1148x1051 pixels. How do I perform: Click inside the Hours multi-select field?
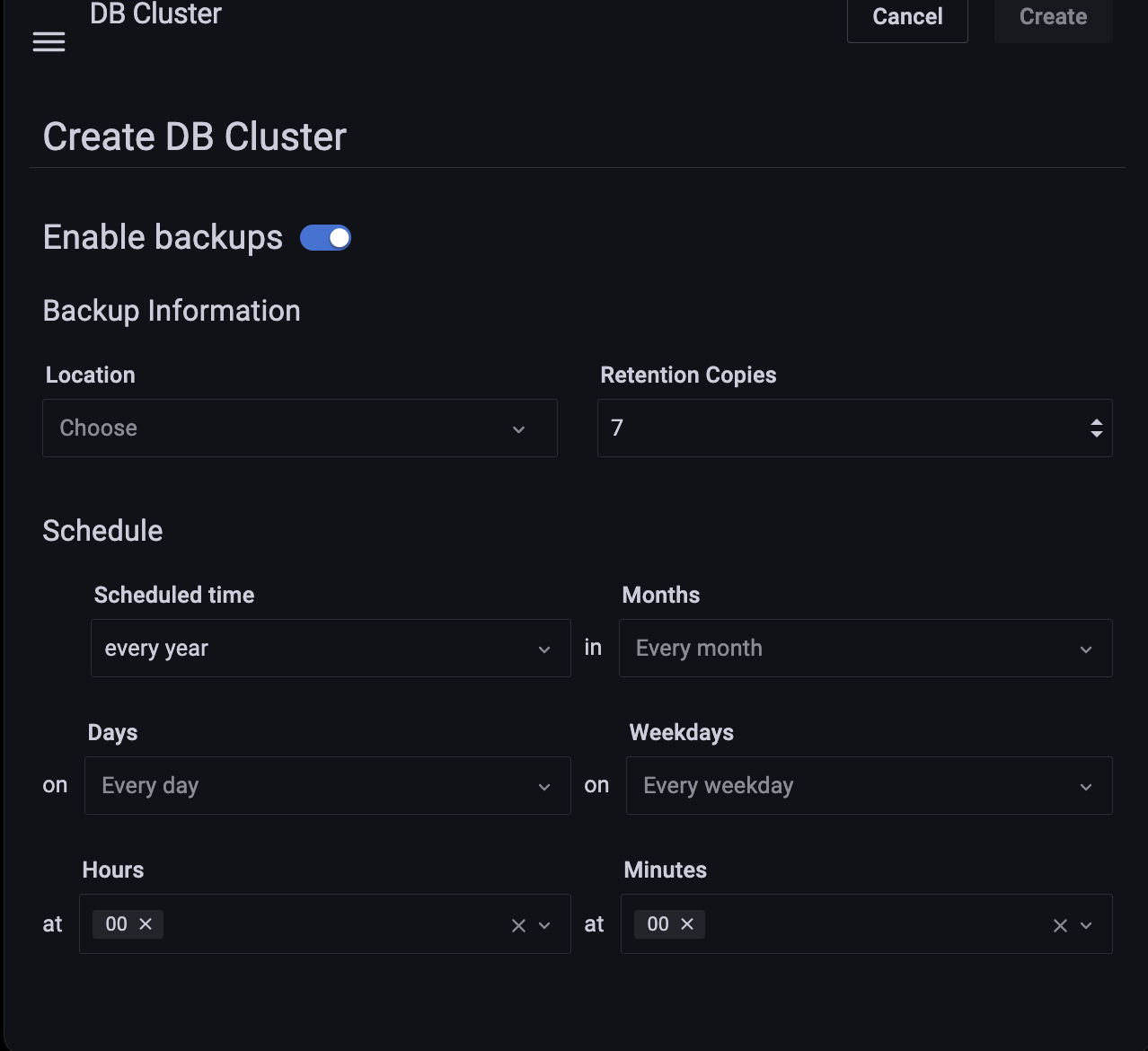coord(332,923)
